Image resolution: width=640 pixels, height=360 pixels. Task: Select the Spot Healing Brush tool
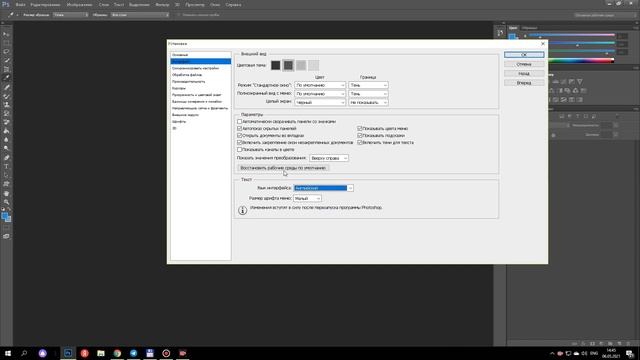[x=6, y=87]
